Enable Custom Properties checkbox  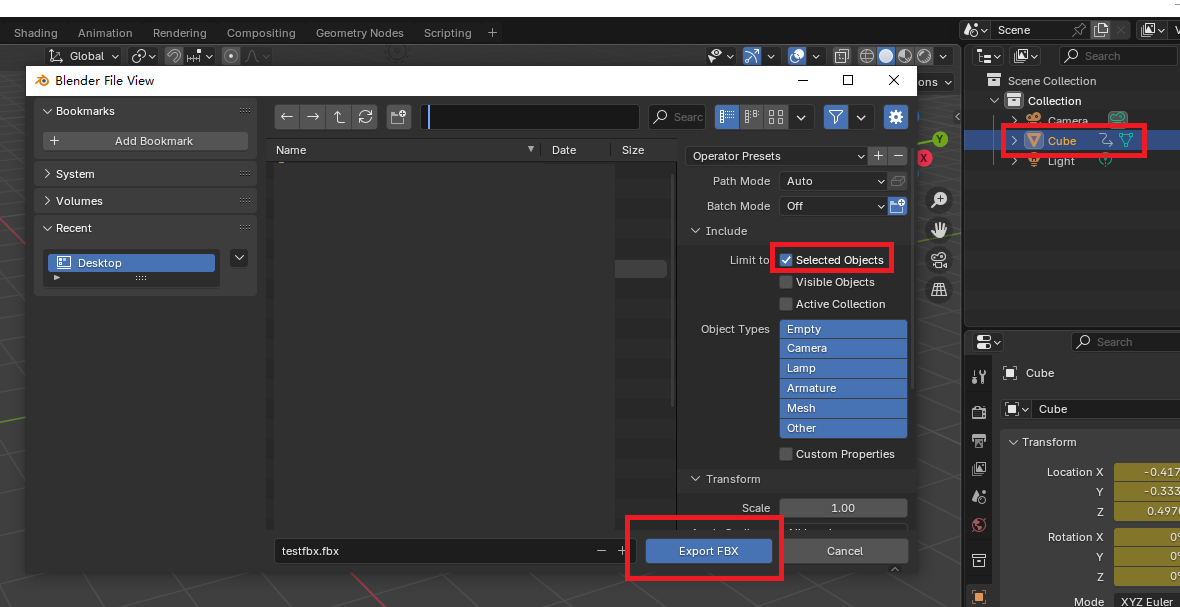pyautogui.click(x=786, y=454)
